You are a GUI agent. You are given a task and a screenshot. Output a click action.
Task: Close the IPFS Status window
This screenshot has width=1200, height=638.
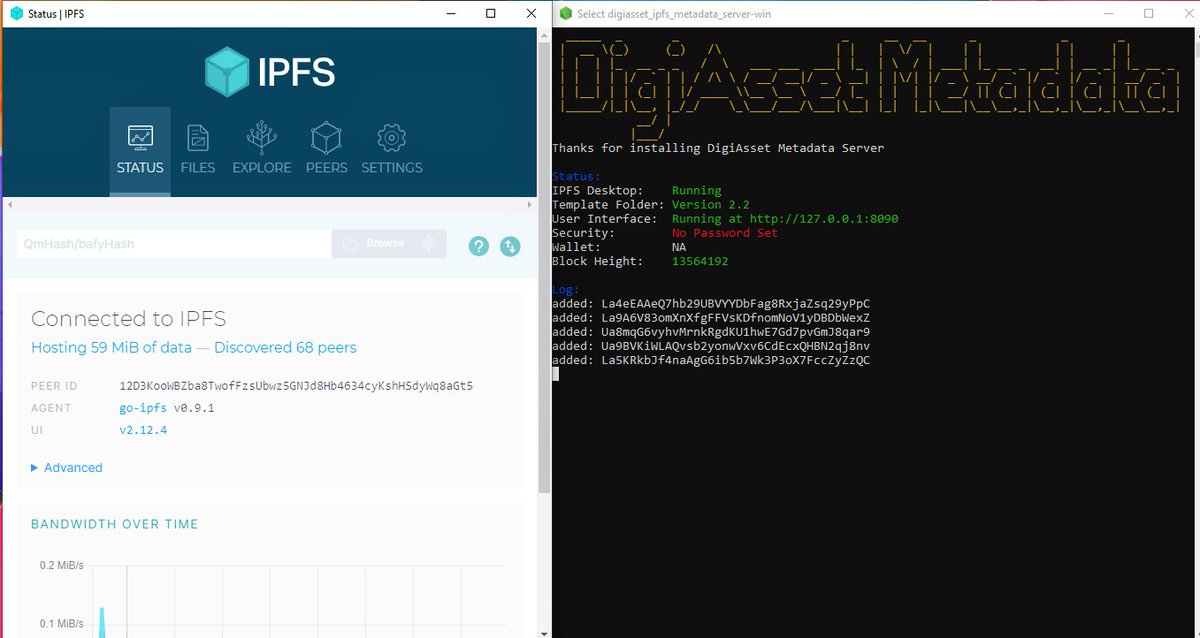point(533,13)
